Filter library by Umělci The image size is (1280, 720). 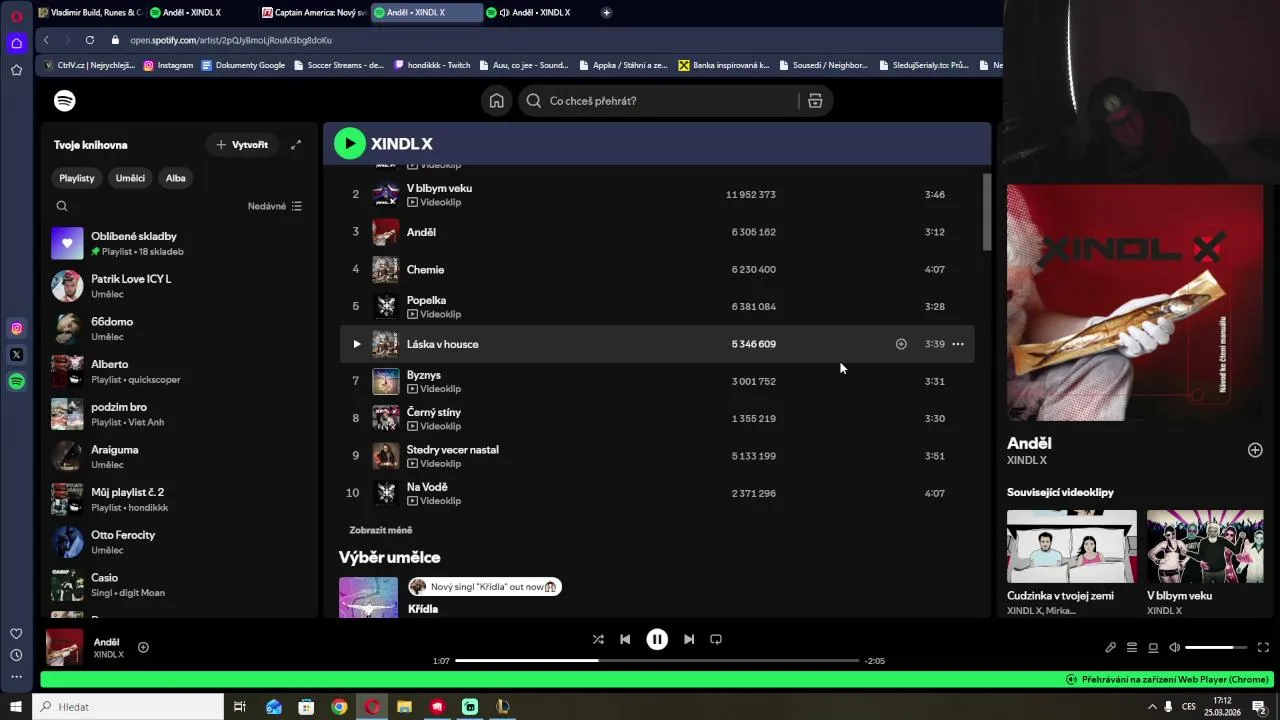[130, 178]
